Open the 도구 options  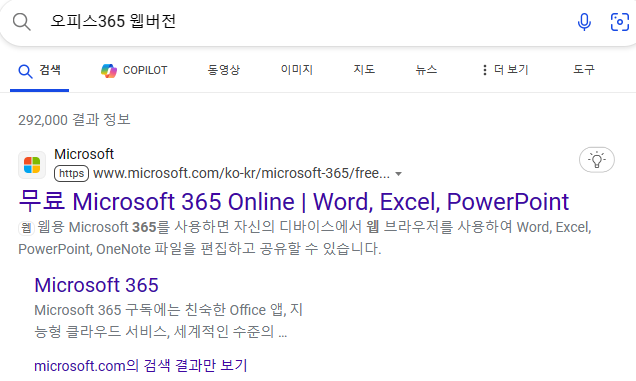pos(584,70)
